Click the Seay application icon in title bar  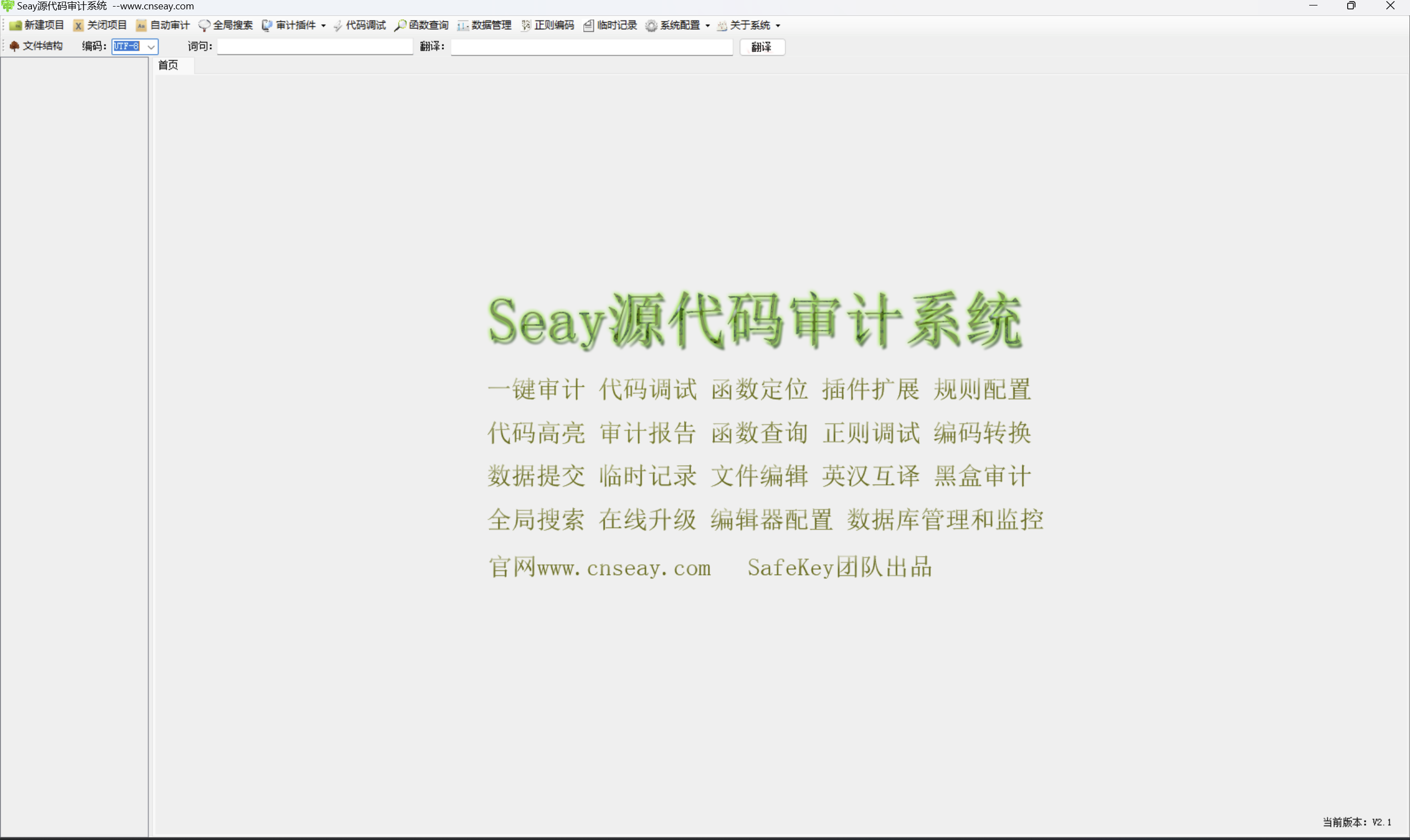7,6
